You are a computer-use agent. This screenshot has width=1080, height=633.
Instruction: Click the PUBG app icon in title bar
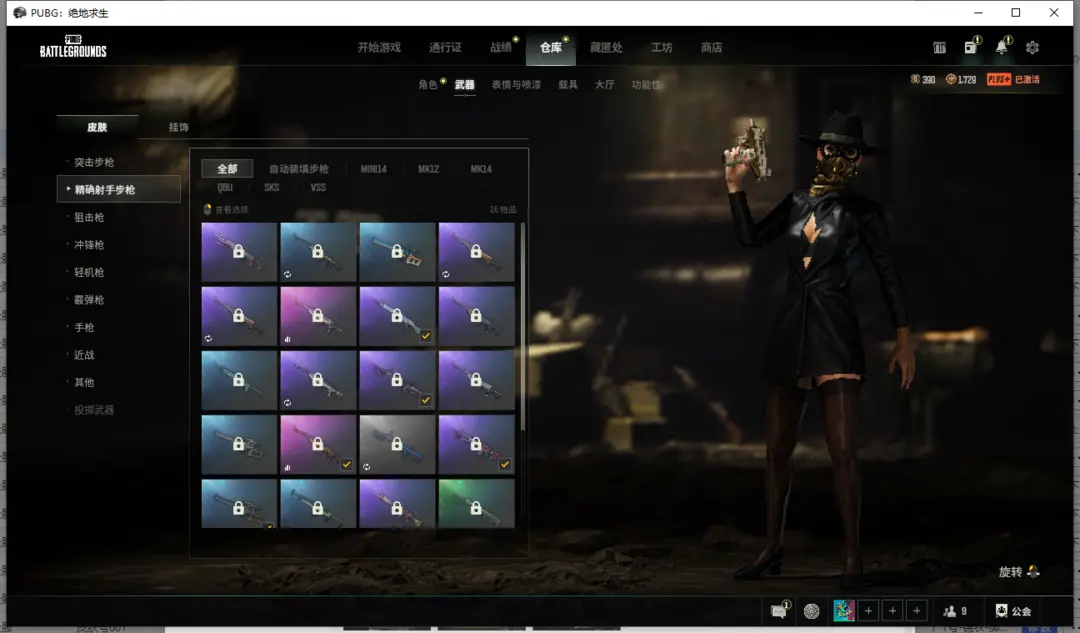coord(19,12)
